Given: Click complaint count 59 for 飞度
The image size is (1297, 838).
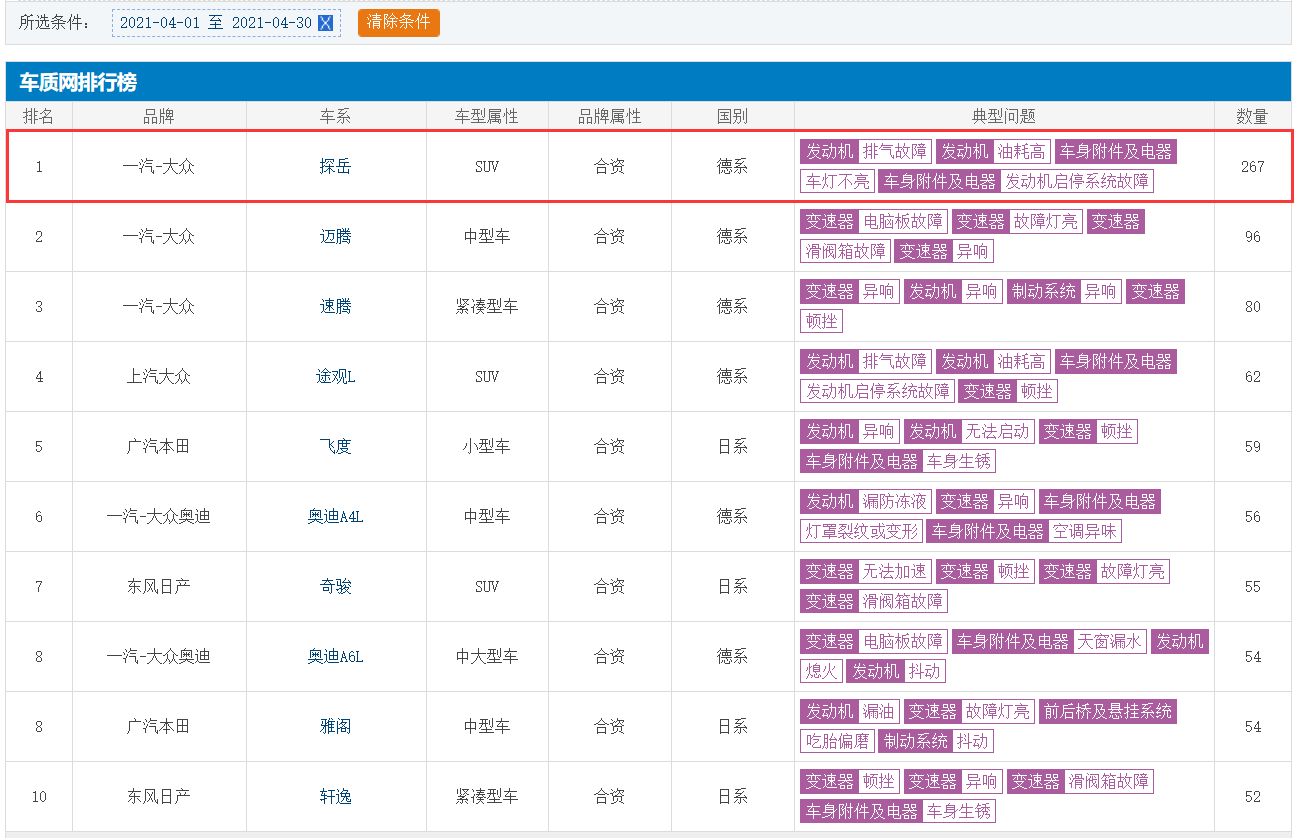Looking at the screenshot, I should pyautogui.click(x=1252, y=447).
